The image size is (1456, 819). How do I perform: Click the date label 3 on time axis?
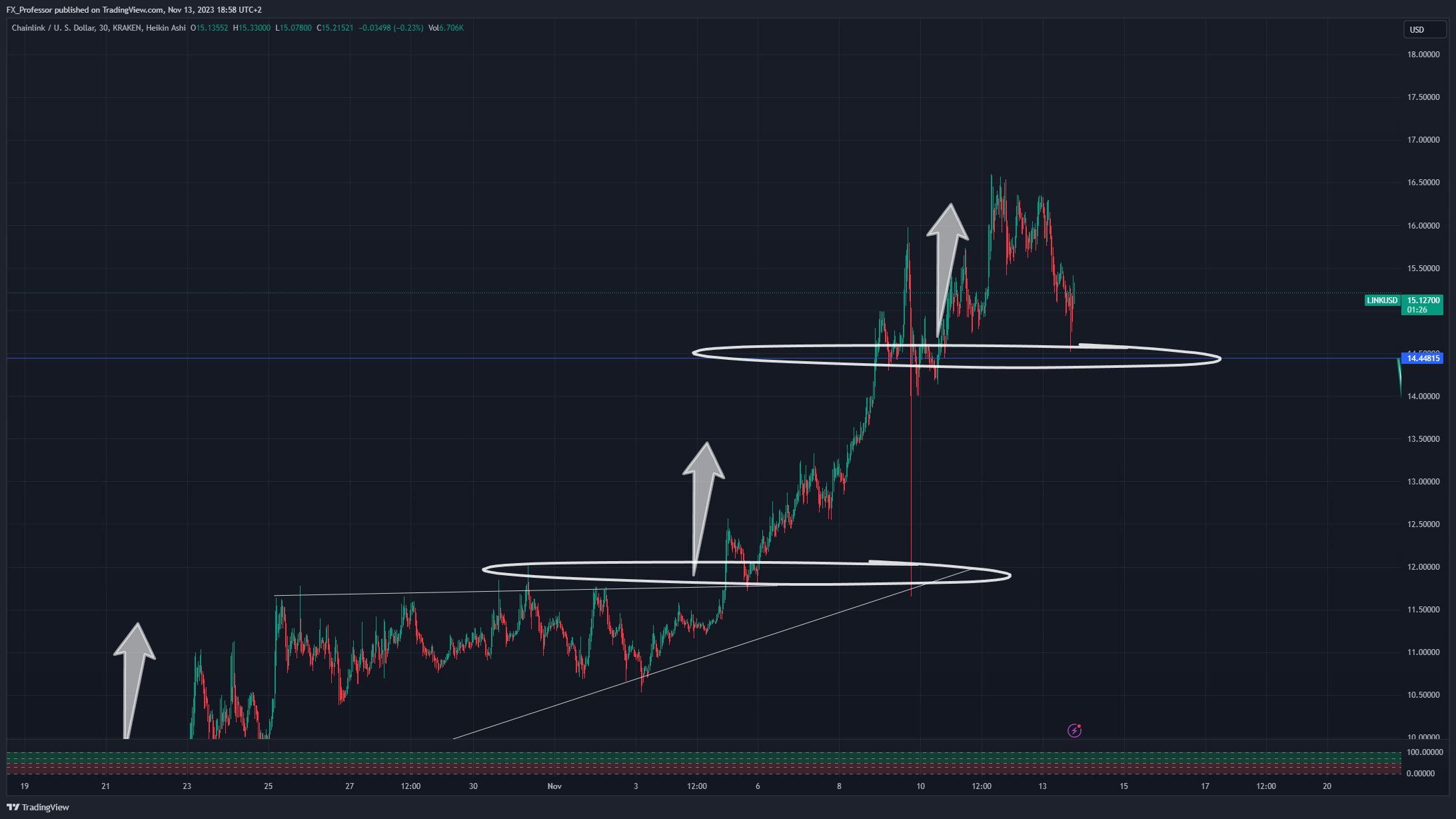point(636,786)
